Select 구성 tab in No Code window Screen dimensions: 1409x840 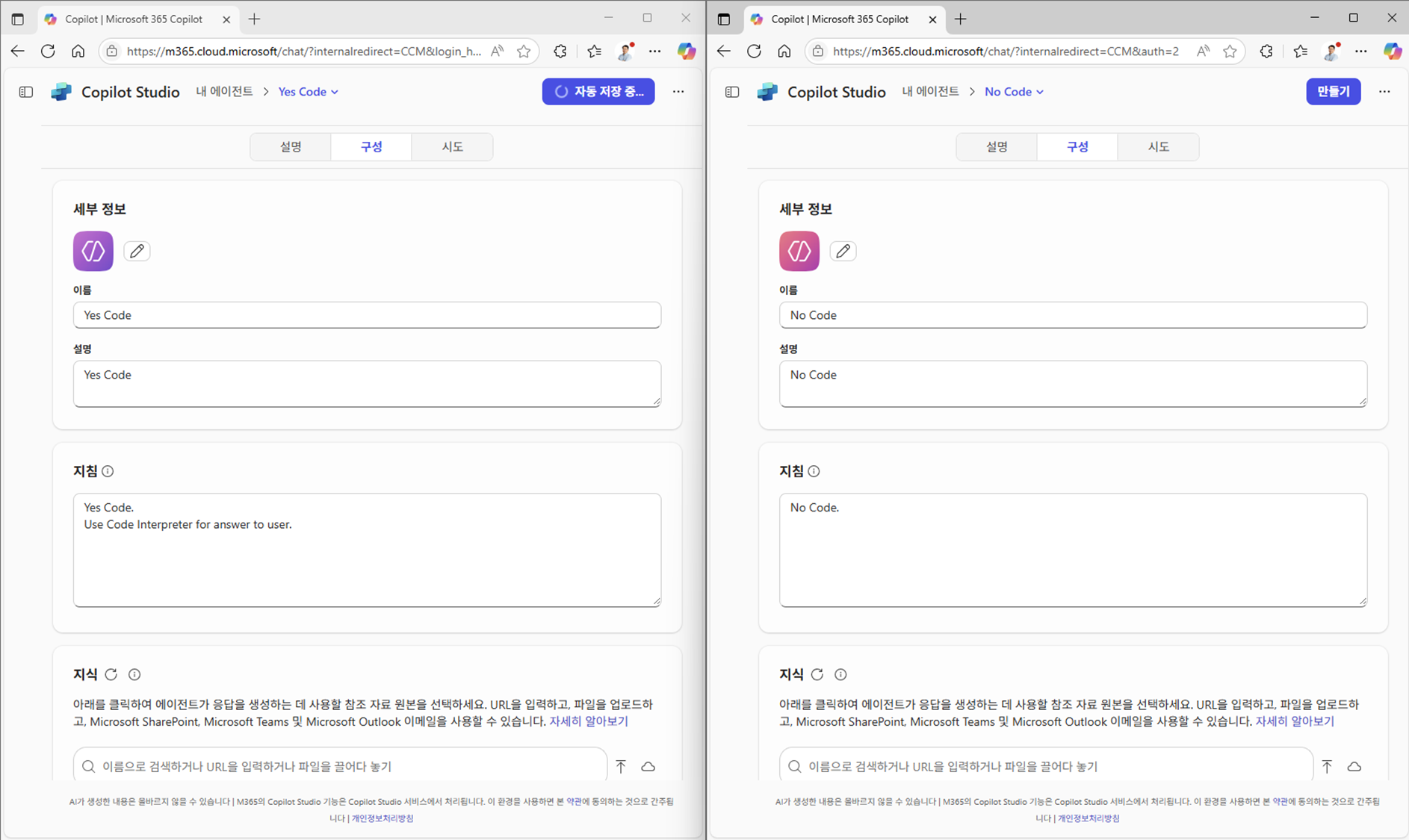point(1077,146)
